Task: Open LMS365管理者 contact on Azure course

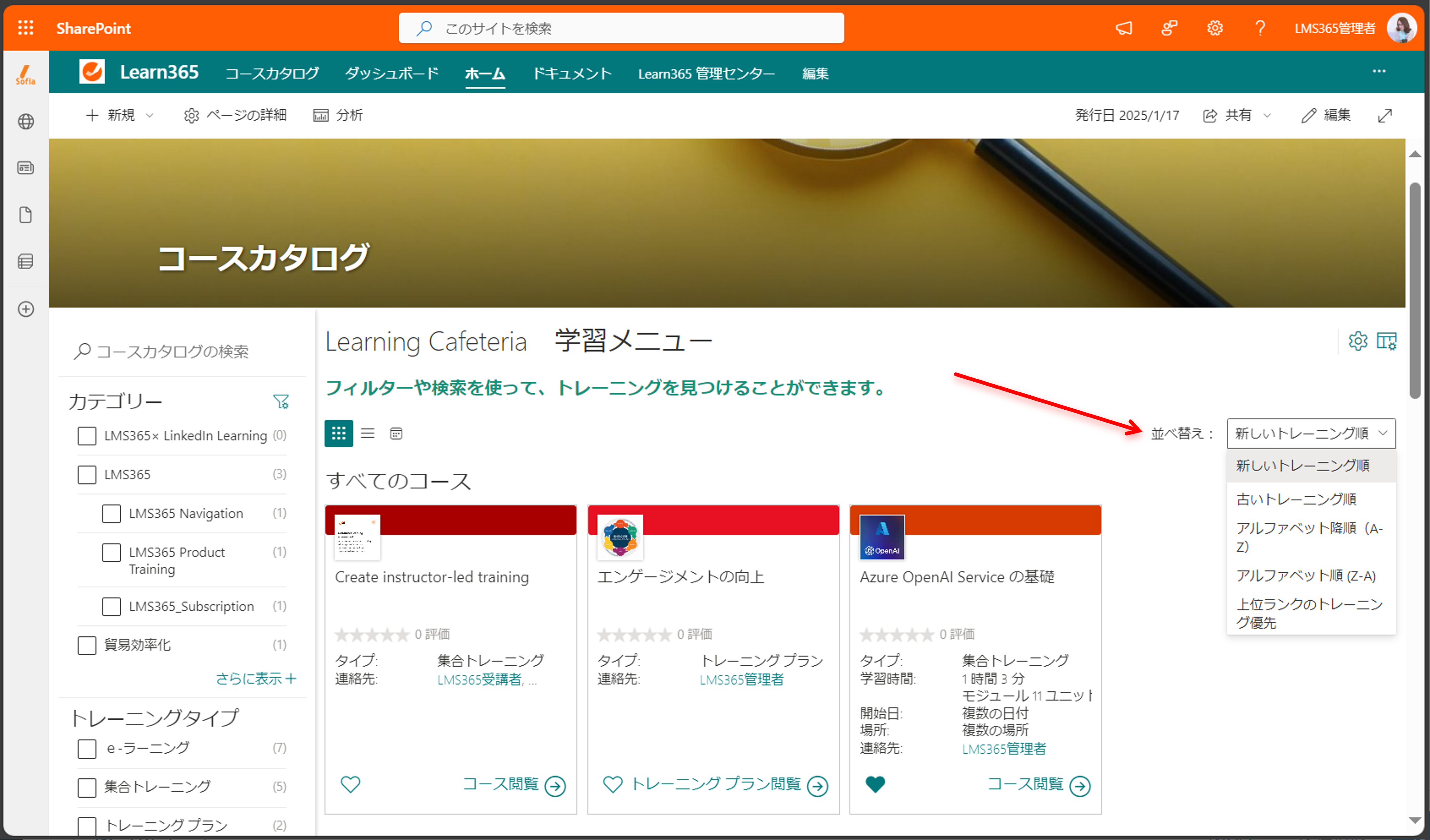Action: 1004,749
